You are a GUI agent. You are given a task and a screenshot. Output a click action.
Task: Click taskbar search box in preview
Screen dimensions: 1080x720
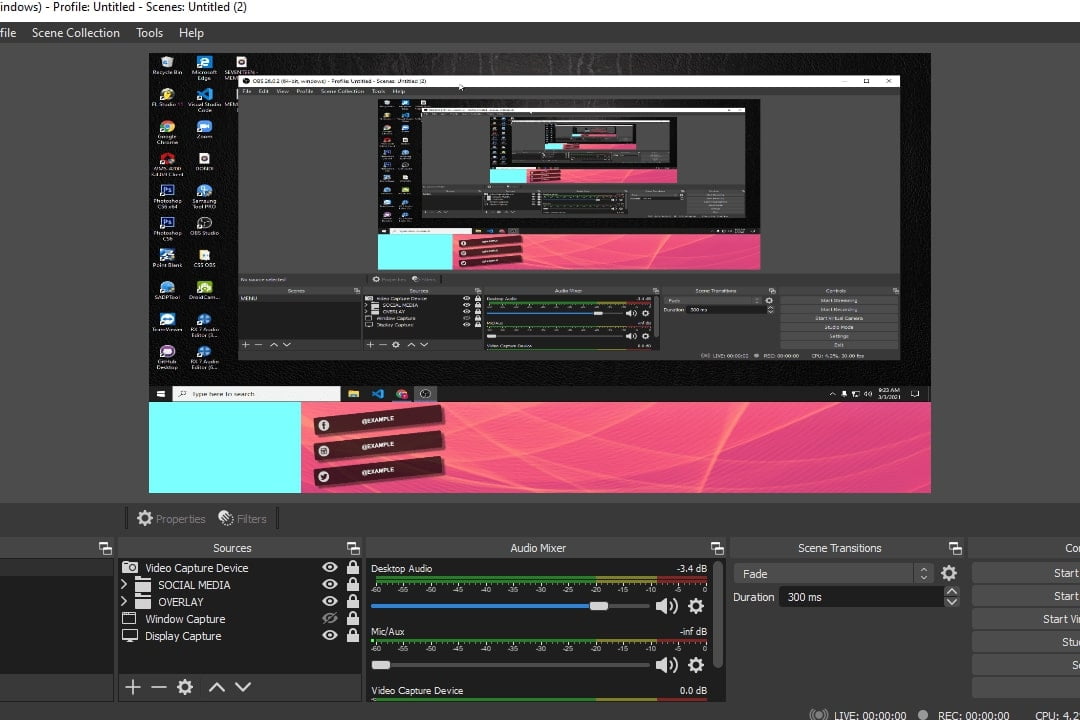[x=256, y=394]
